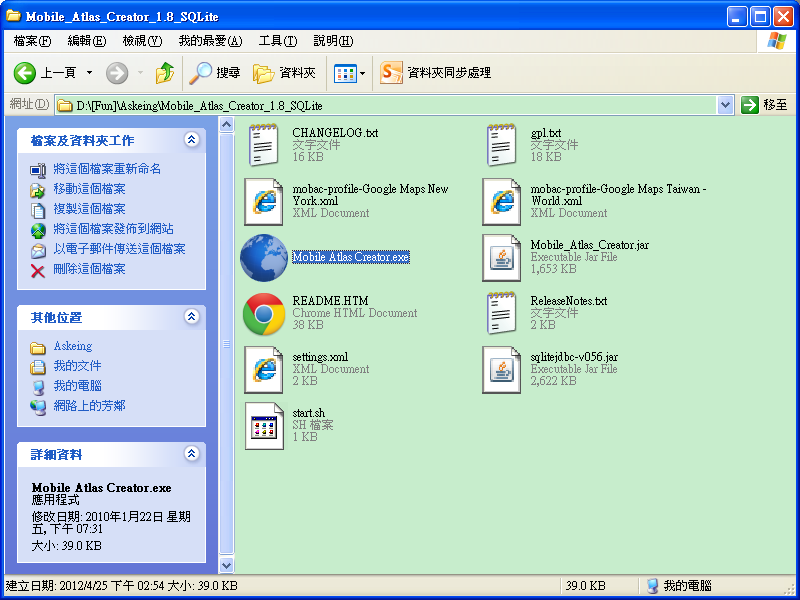The height and width of the screenshot is (600, 800).
Task: Open the 工具(T) menu
Action: point(278,41)
